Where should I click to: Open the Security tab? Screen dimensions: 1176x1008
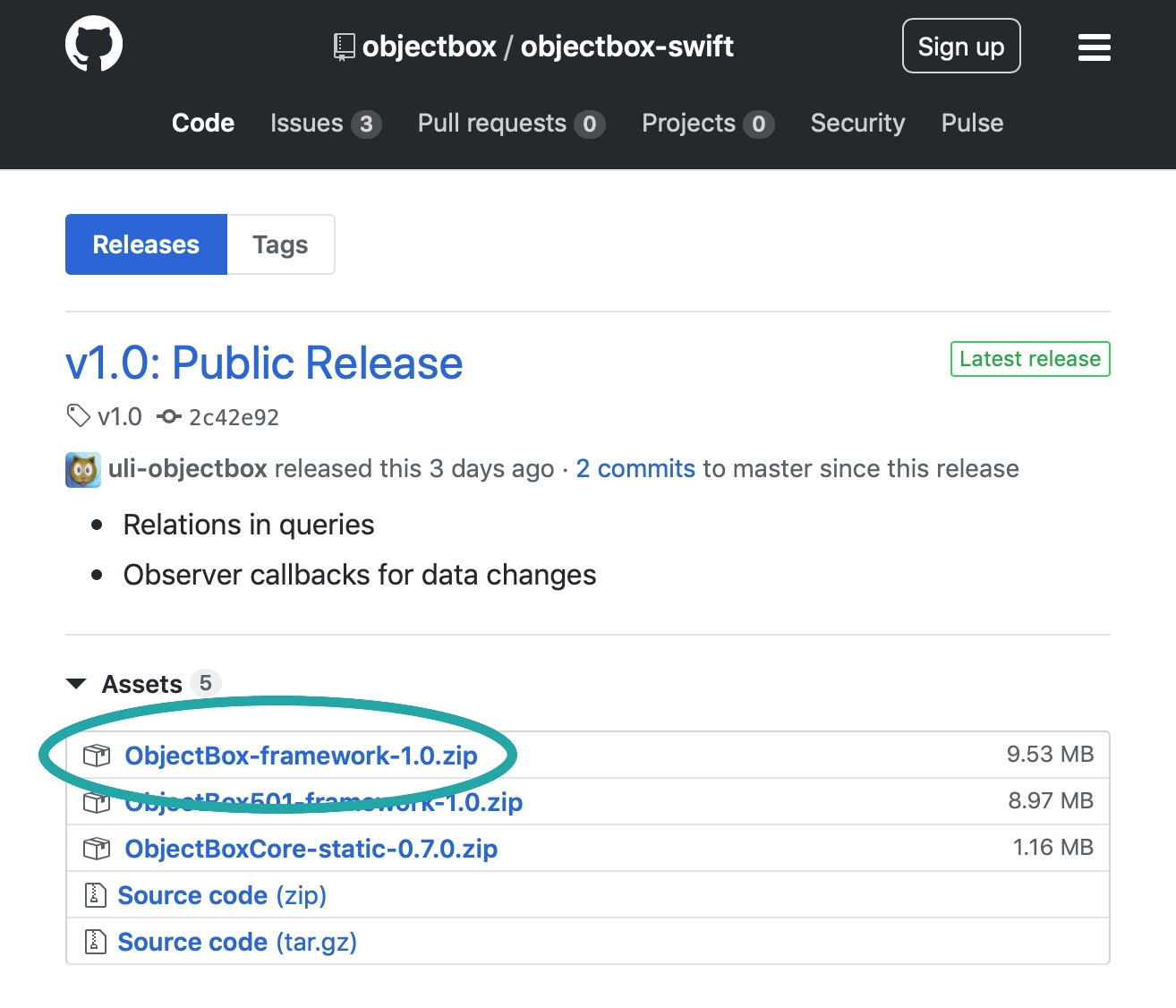click(x=857, y=123)
